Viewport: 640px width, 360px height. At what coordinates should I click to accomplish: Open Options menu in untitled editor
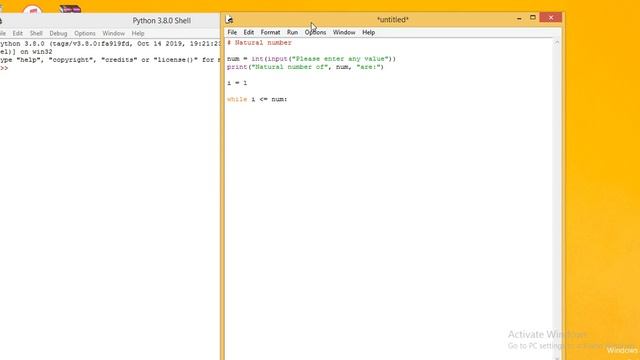tap(315, 32)
